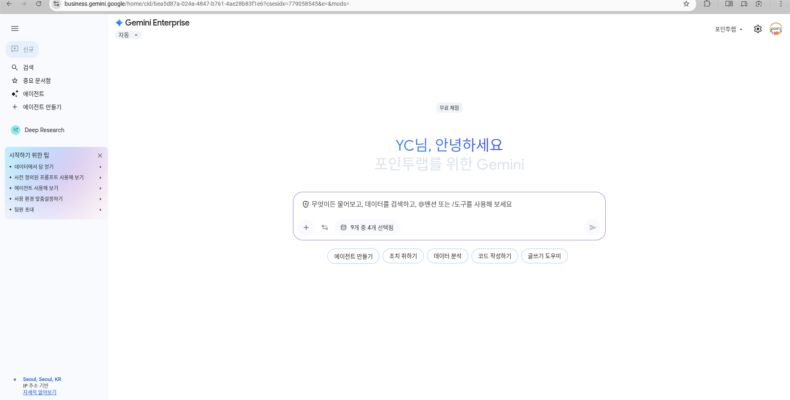Click the 신규 new chat button
Viewport: 790px width, 400px height.
[28, 48]
